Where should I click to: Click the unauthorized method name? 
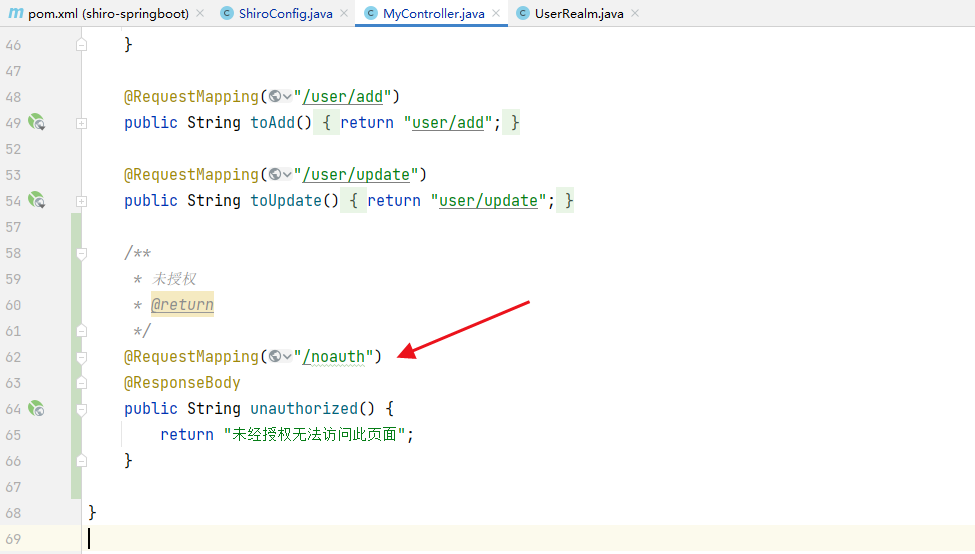(304, 409)
